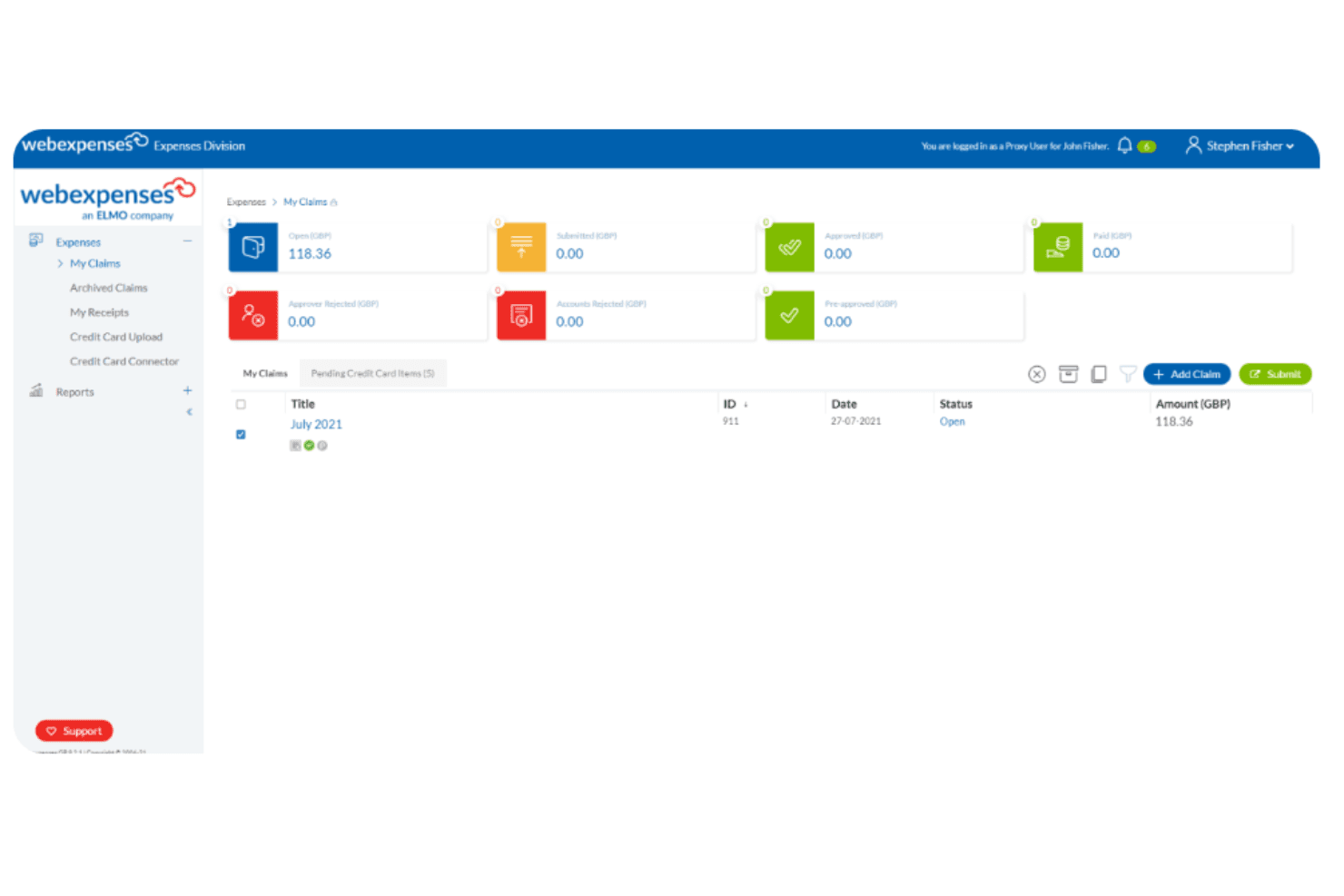Open Credit Card Upload in the sidebar
Viewport: 1344px width, 896px height.
click(116, 337)
